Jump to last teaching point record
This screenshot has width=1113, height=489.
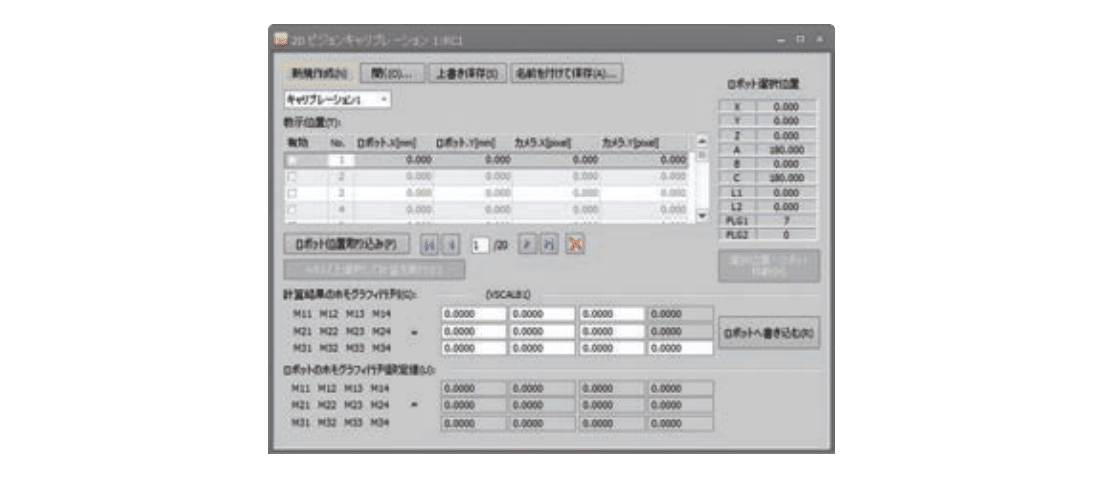[x=548, y=244]
